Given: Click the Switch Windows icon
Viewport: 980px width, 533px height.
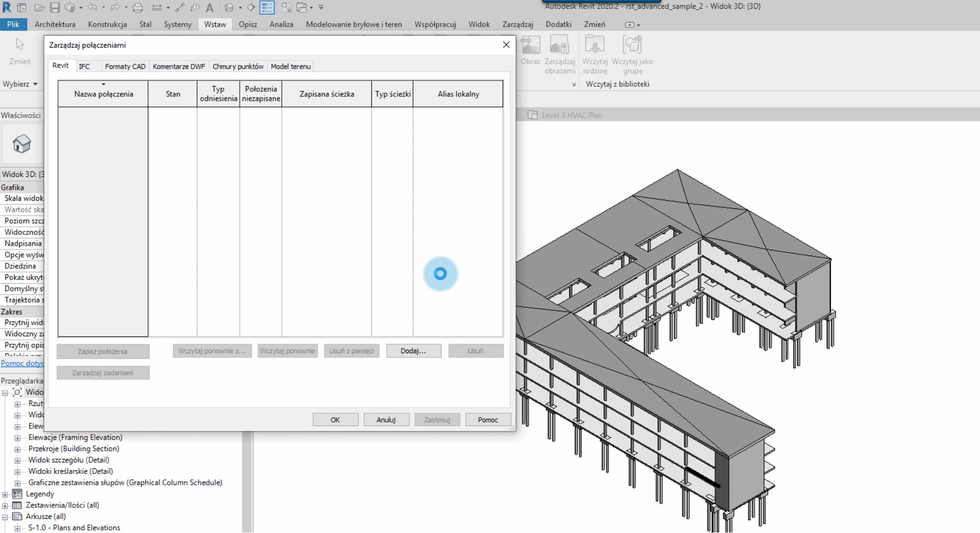Looking at the screenshot, I should (x=302, y=7).
